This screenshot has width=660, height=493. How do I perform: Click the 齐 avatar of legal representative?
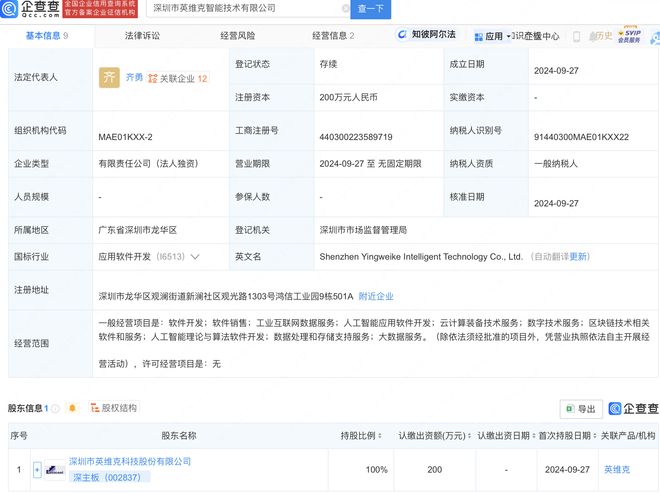point(109,77)
